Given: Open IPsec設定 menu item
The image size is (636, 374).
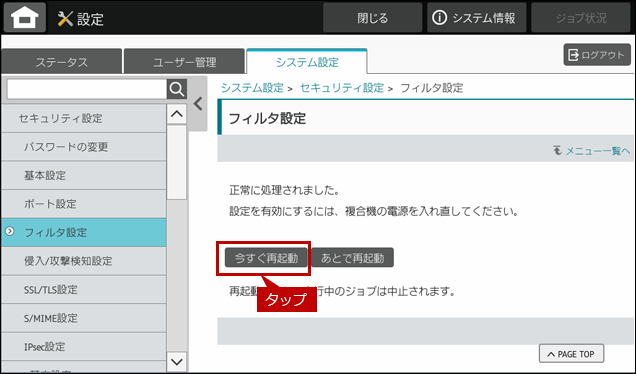Looking at the screenshot, I should pyautogui.click(x=84, y=346).
